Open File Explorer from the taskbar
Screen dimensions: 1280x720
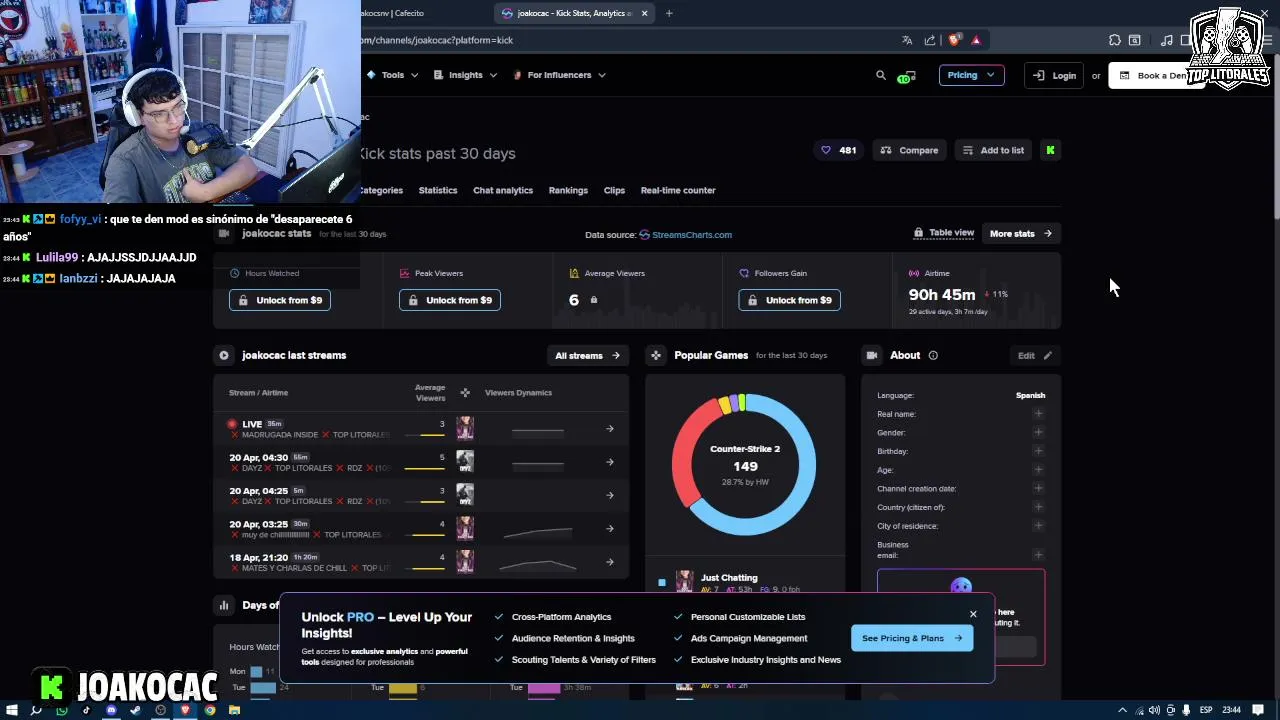point(234,710)
